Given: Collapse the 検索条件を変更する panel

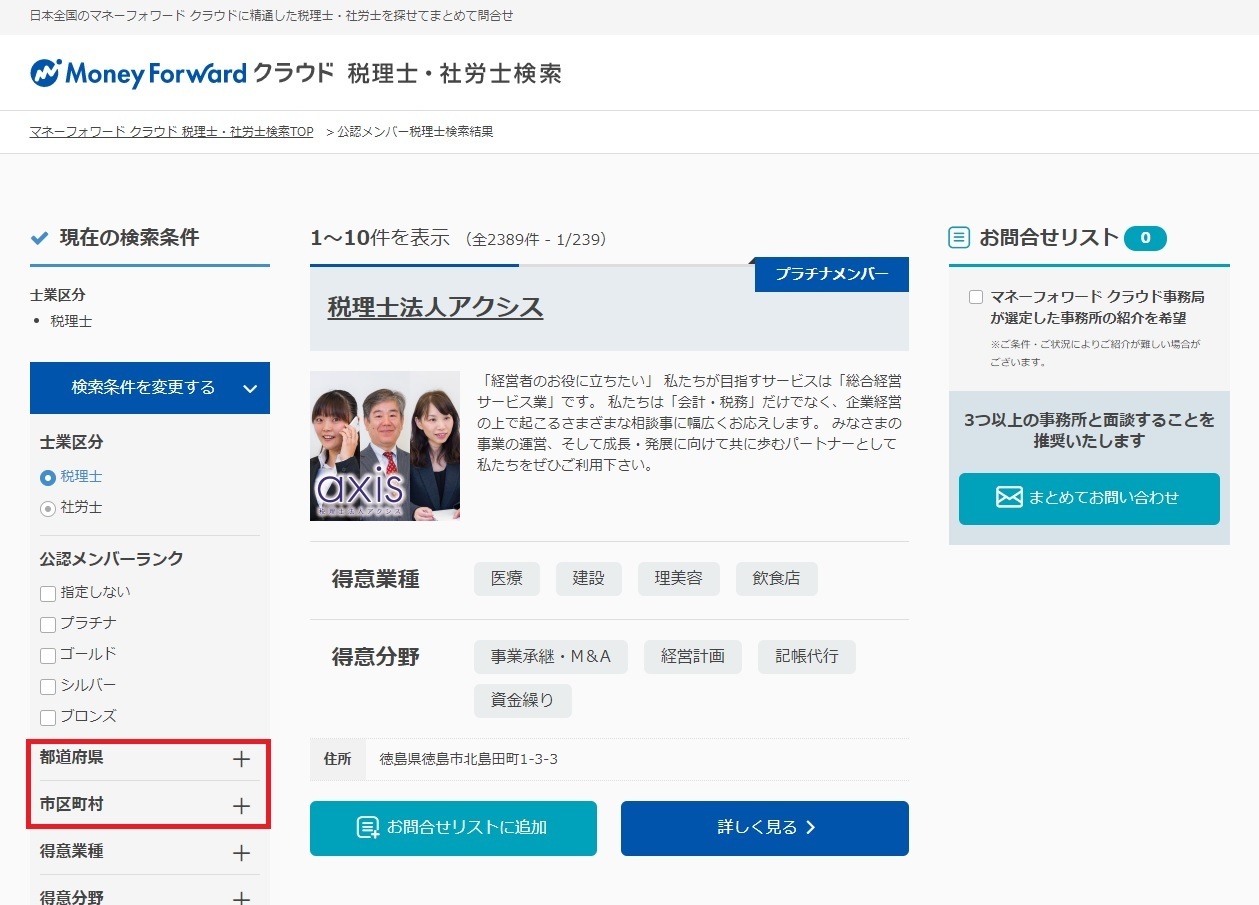Looking at the screenshot, I should click(150, 388).
